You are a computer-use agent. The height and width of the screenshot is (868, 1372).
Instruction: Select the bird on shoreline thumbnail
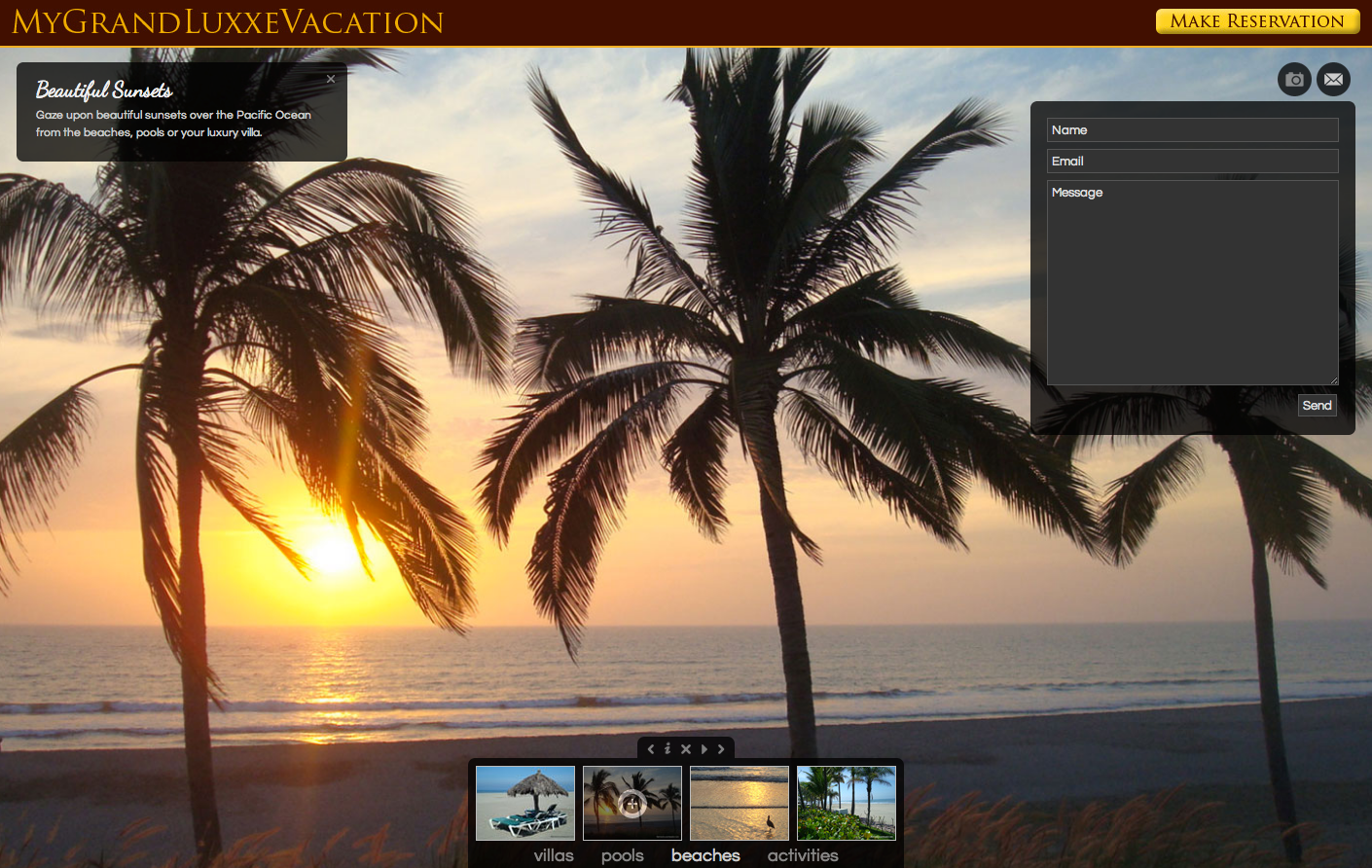[x=740, y=803]
